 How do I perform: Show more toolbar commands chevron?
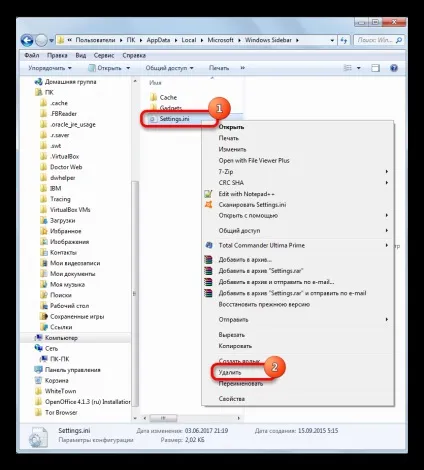pos(243,68)
